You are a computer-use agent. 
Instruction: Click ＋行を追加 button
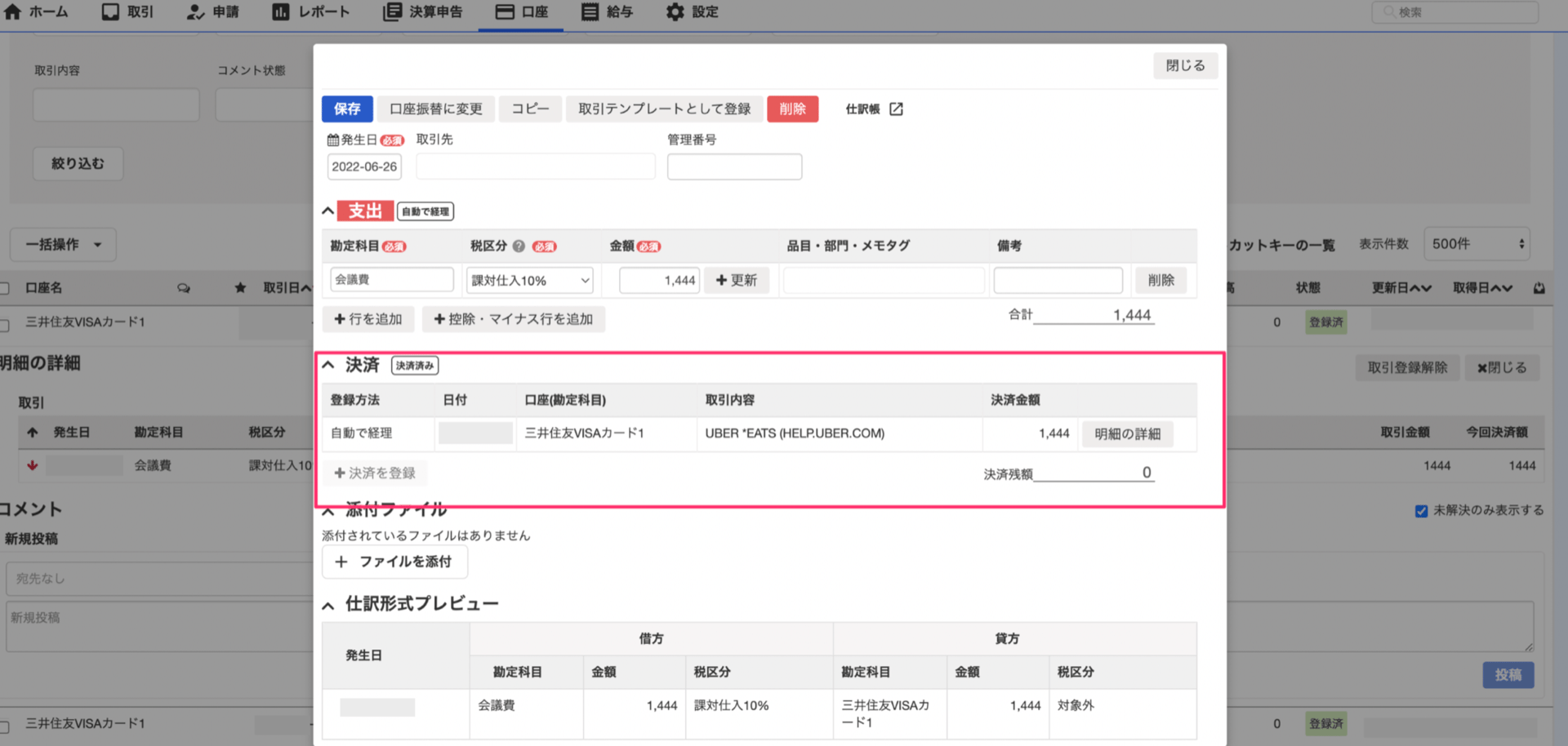[x=368, y=319]
